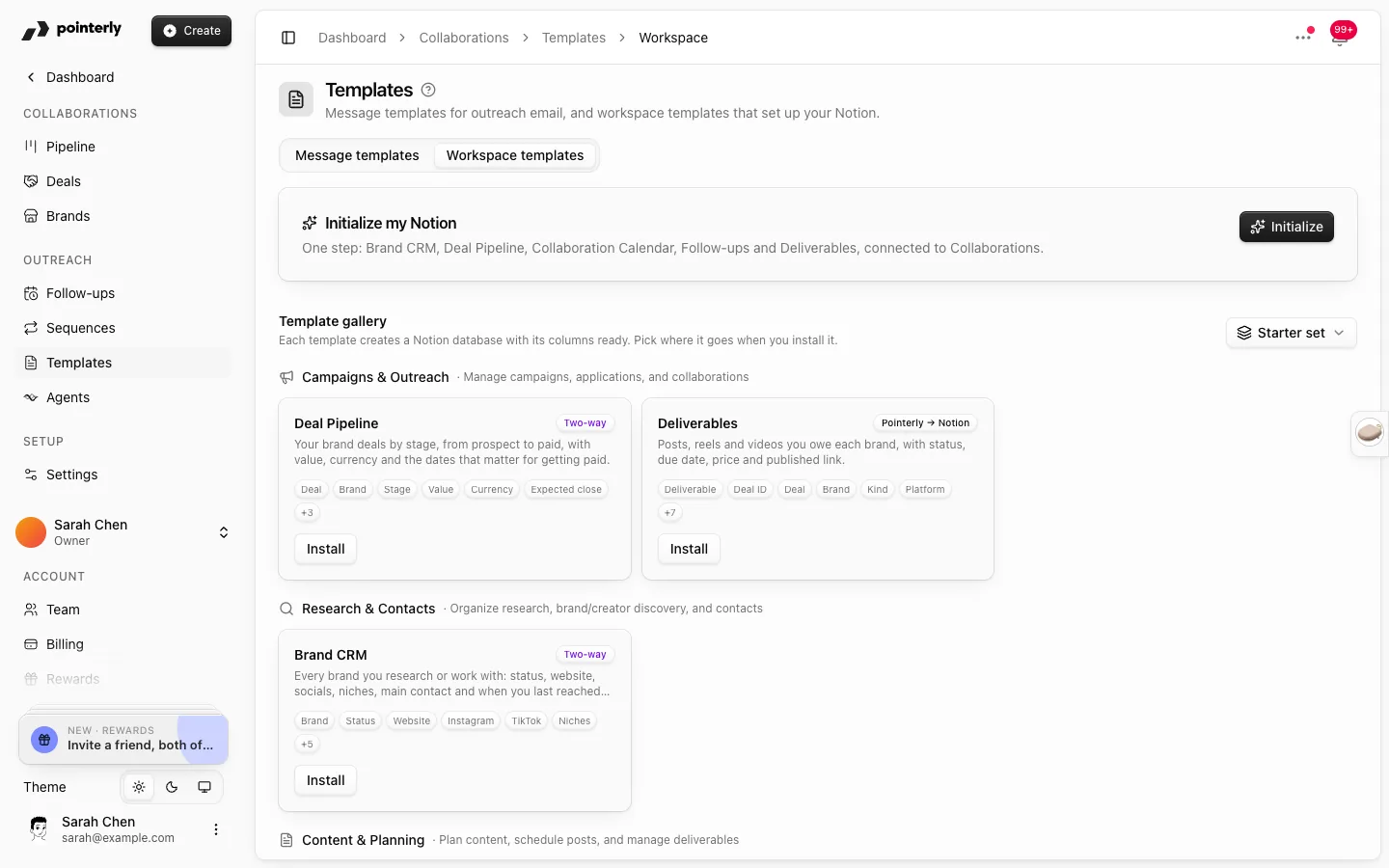The image size is (1389, 868).
Task: Switch to light theme
Action: coord(139,787)
